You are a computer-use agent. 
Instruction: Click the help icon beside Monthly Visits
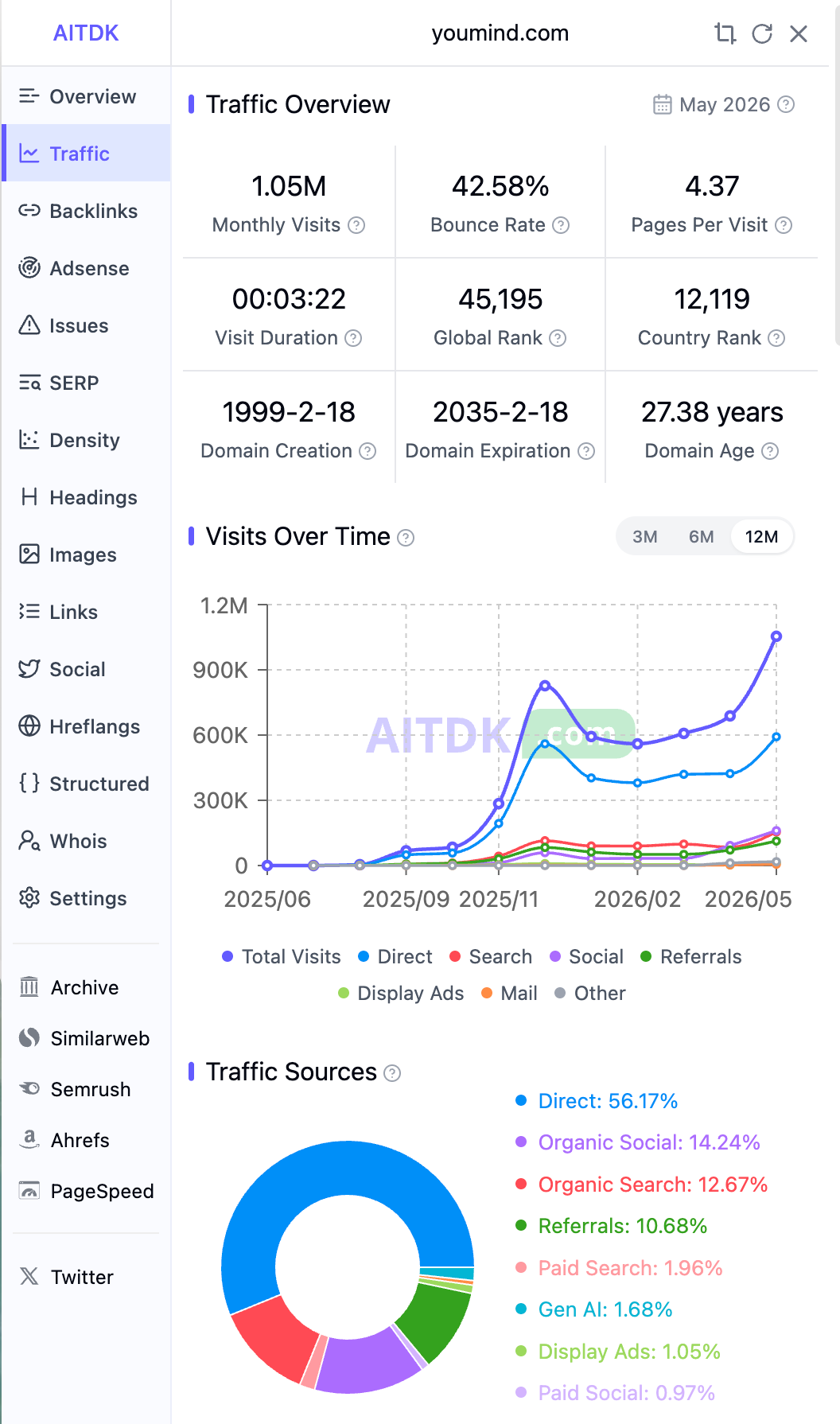357,225
